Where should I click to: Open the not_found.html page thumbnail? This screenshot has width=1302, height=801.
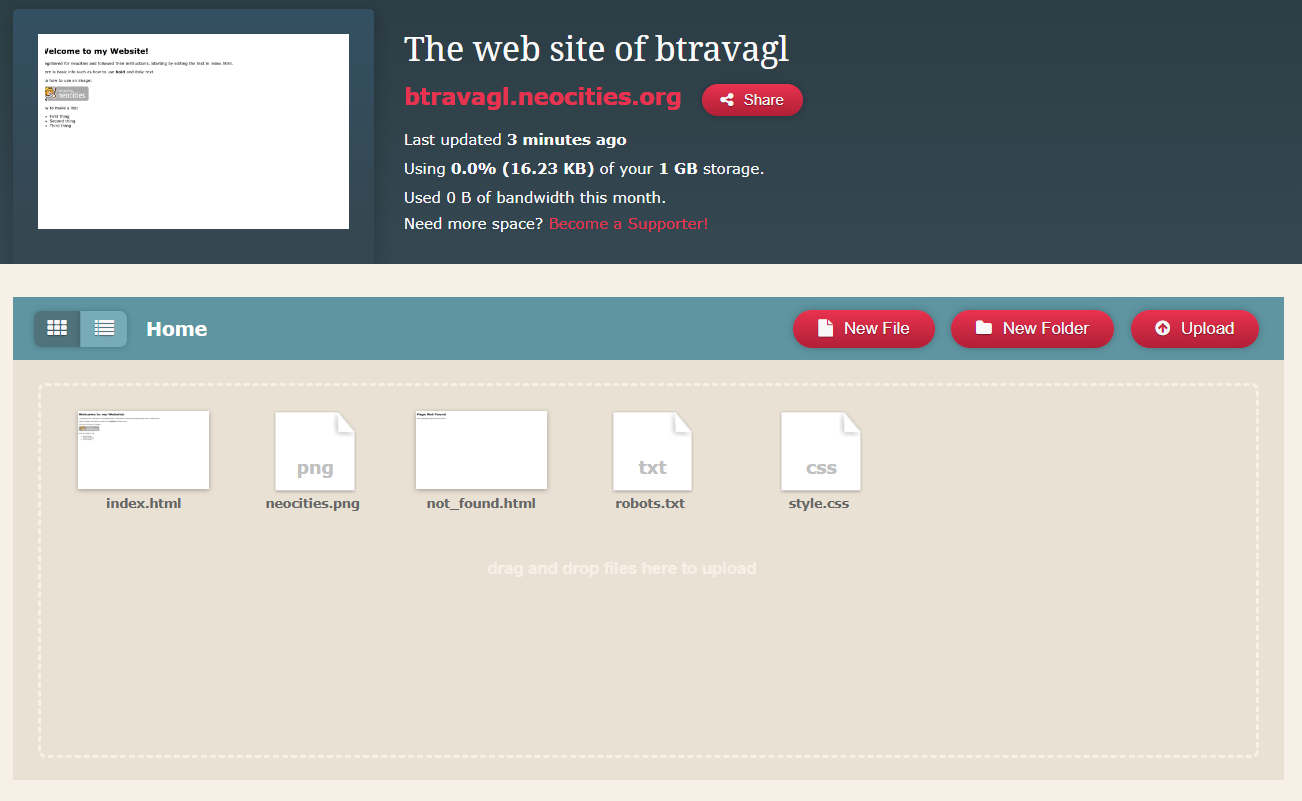[481, 449]
